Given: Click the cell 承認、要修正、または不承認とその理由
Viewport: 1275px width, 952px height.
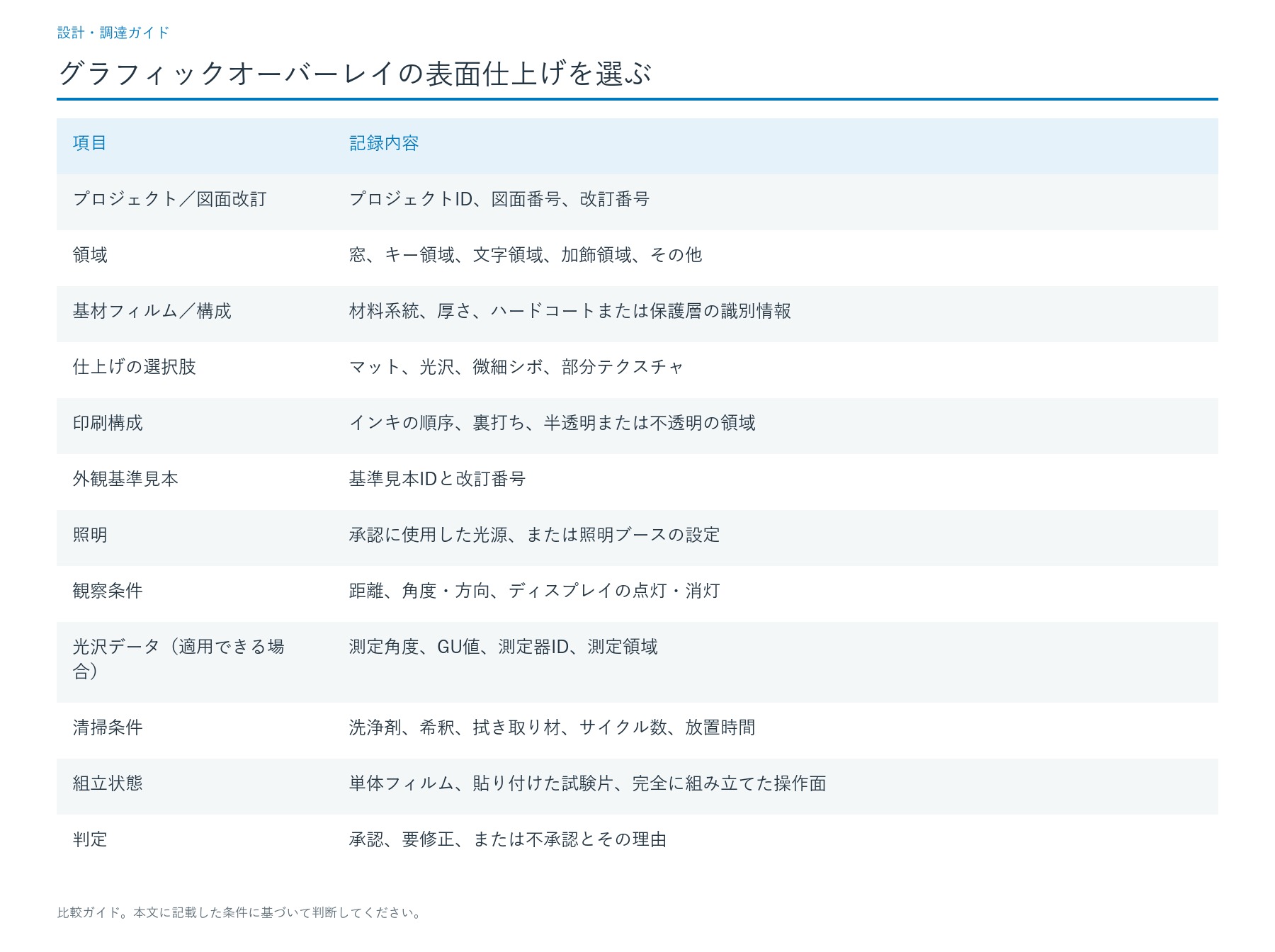Looking at the screenshot, I should click(508, 839).
